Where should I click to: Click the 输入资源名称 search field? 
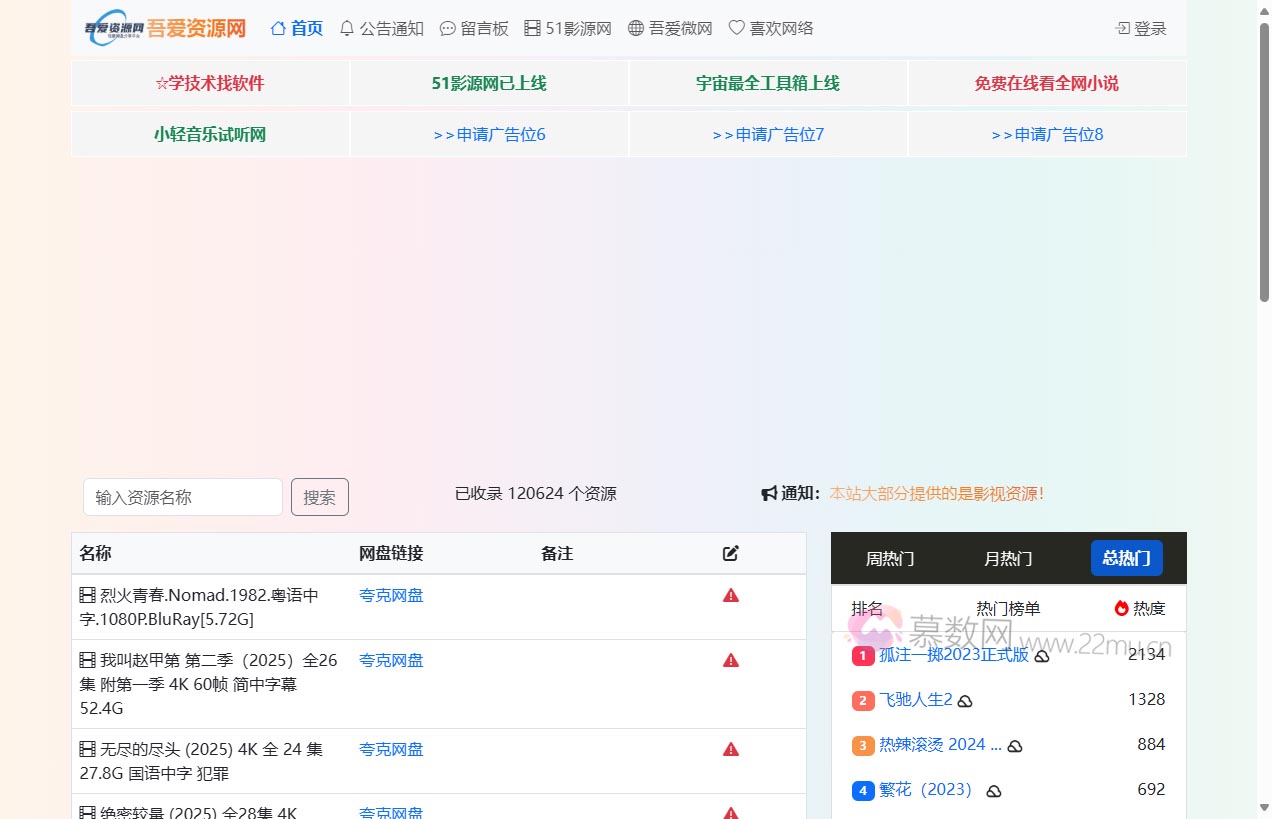182,497
